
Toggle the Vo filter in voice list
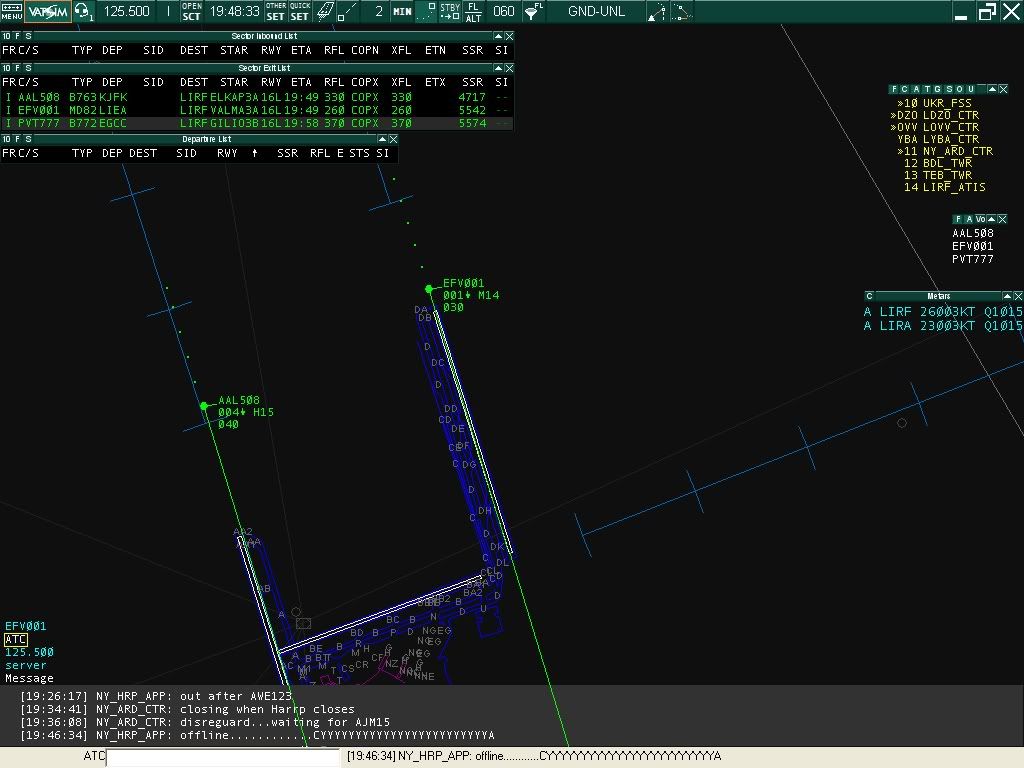pyautogui.click(x=980, y=219)
